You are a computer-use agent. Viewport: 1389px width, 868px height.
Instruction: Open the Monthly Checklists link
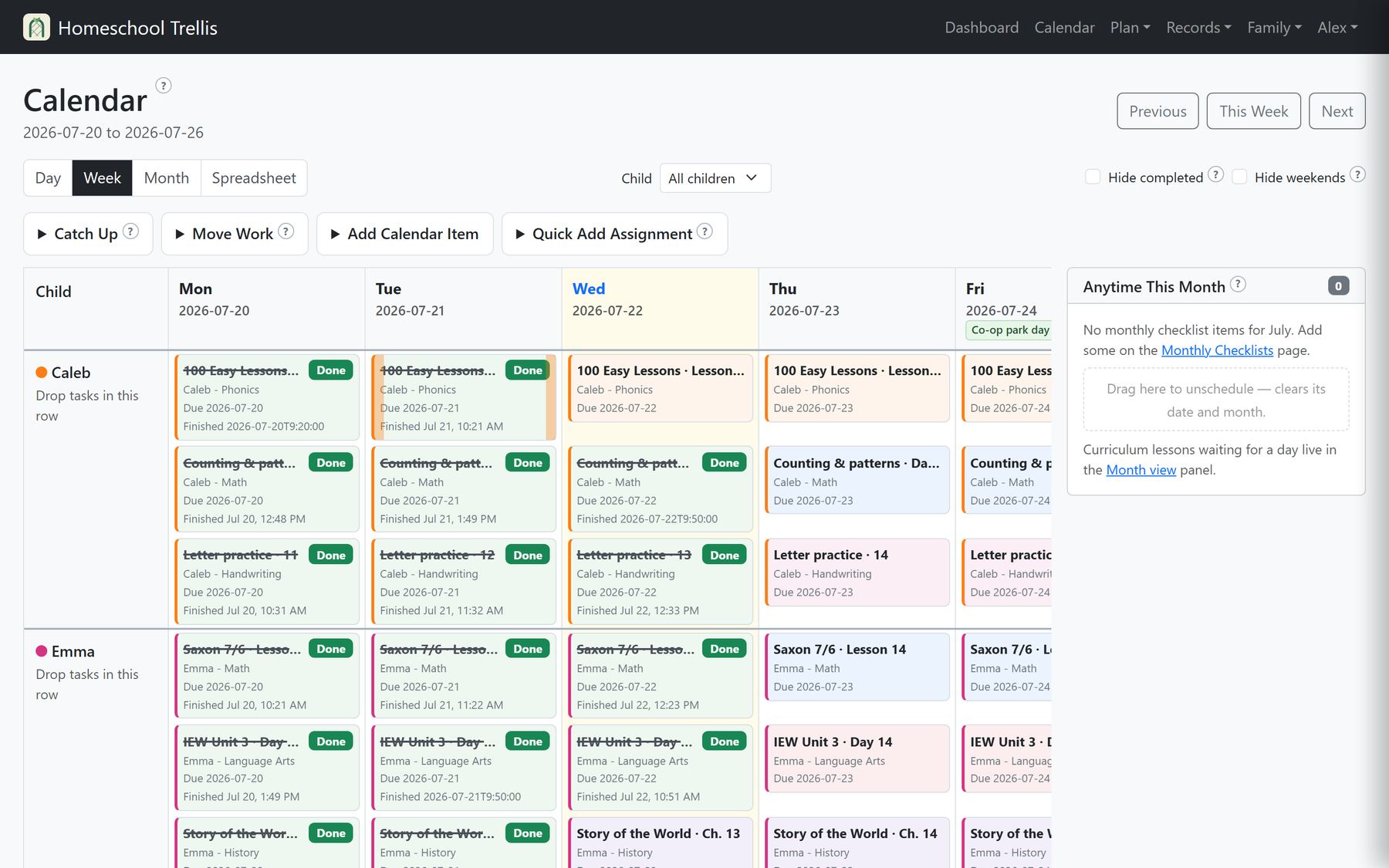pos(1217,350)
